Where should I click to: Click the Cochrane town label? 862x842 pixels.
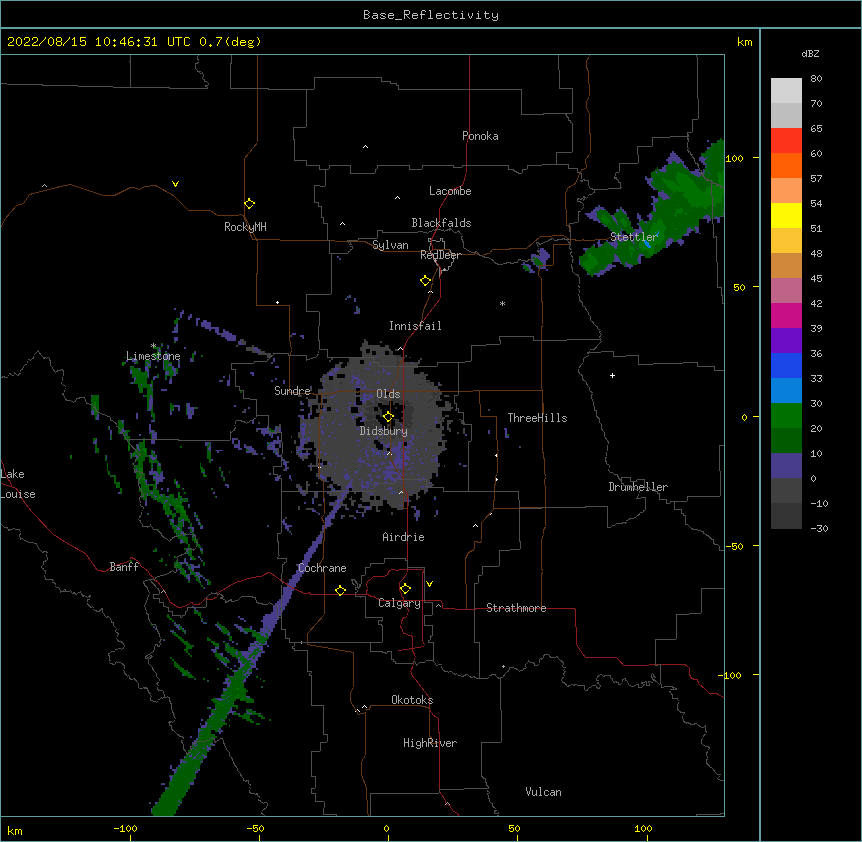[x=322, y=568]
